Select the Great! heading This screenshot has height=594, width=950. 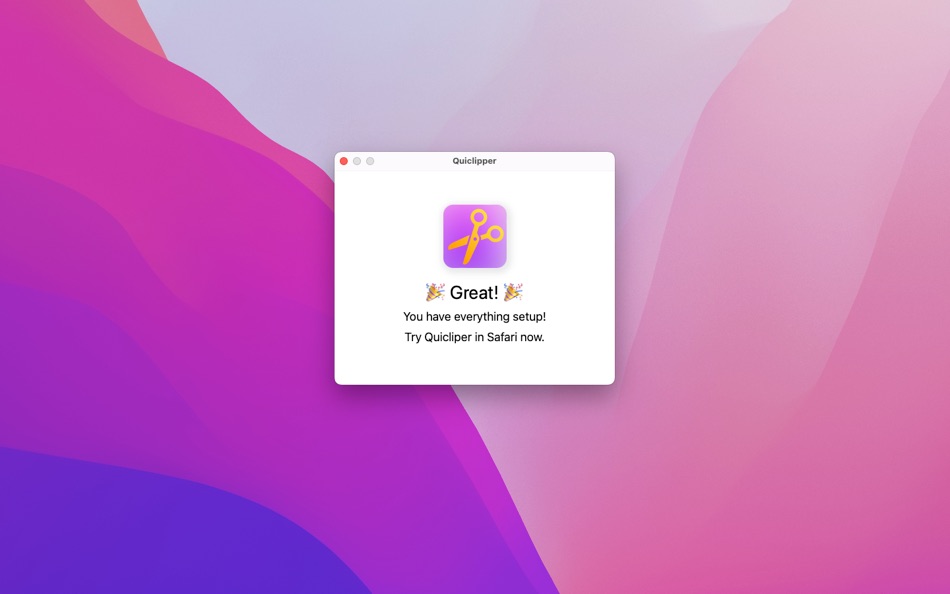coord(474,292)
